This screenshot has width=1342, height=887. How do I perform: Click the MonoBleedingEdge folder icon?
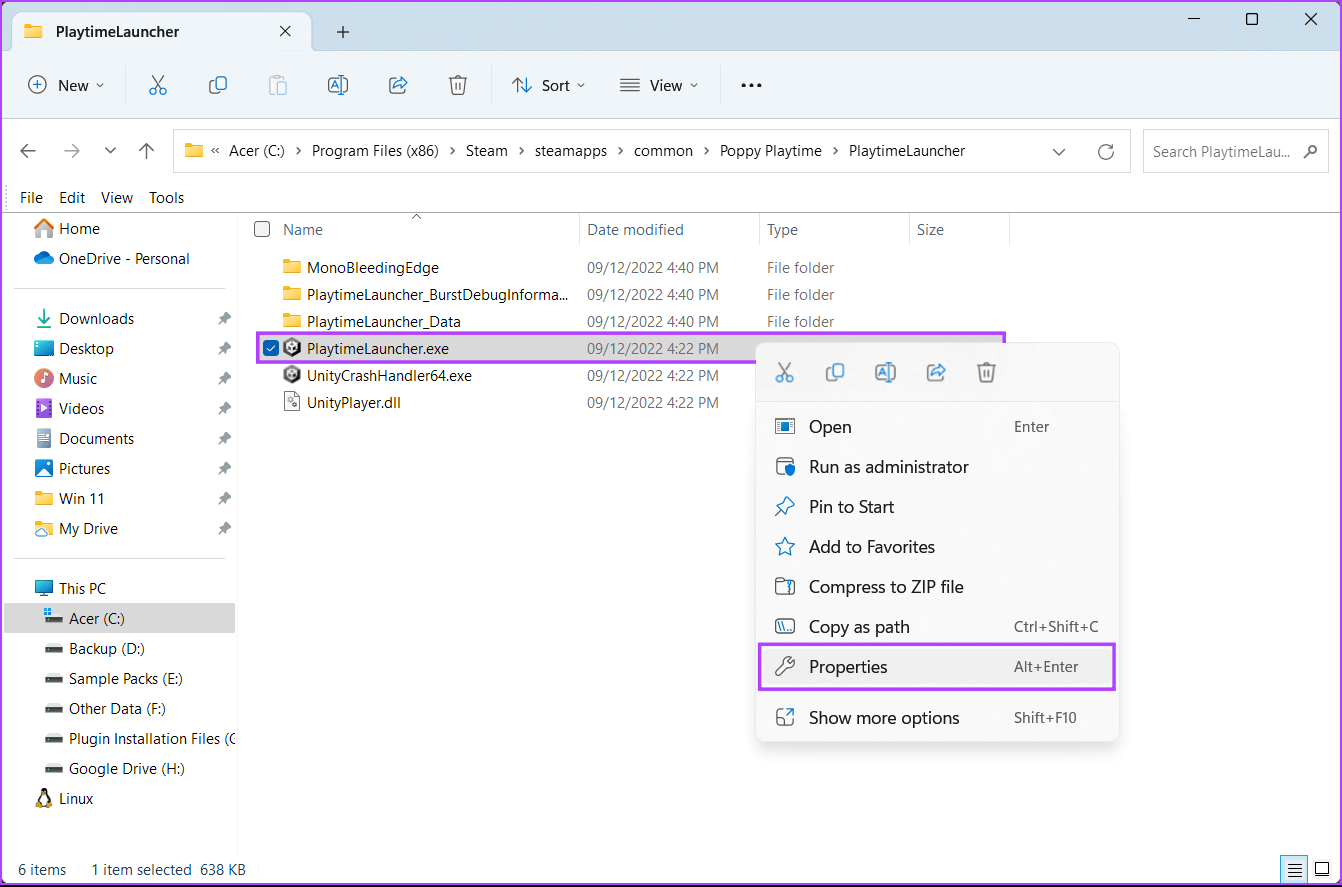pos(292,267)
